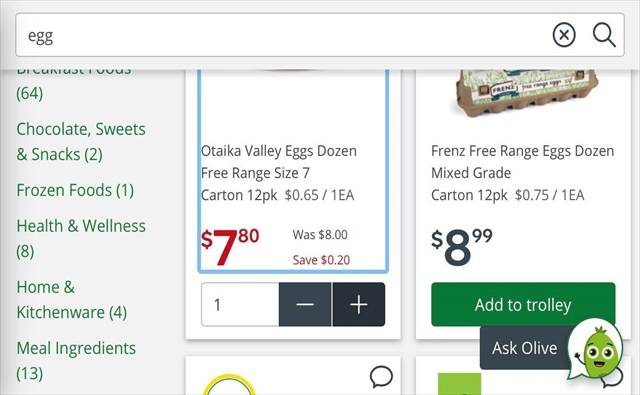Filter by Home & Kitchenware category
This screenshot has height=395, width=640.
coord(71,300)
